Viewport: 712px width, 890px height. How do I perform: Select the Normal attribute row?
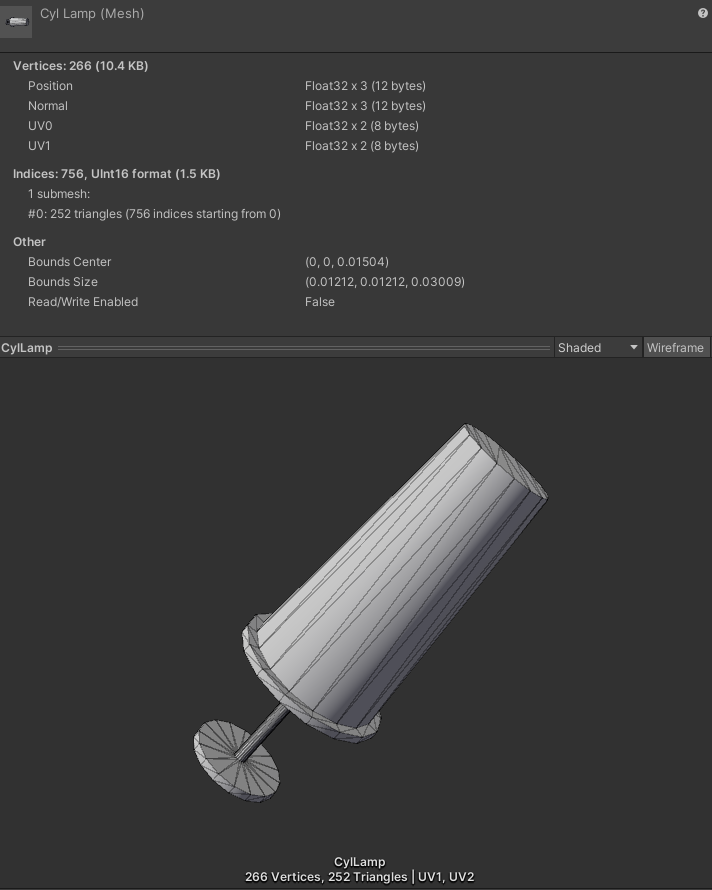pos(48,106)
